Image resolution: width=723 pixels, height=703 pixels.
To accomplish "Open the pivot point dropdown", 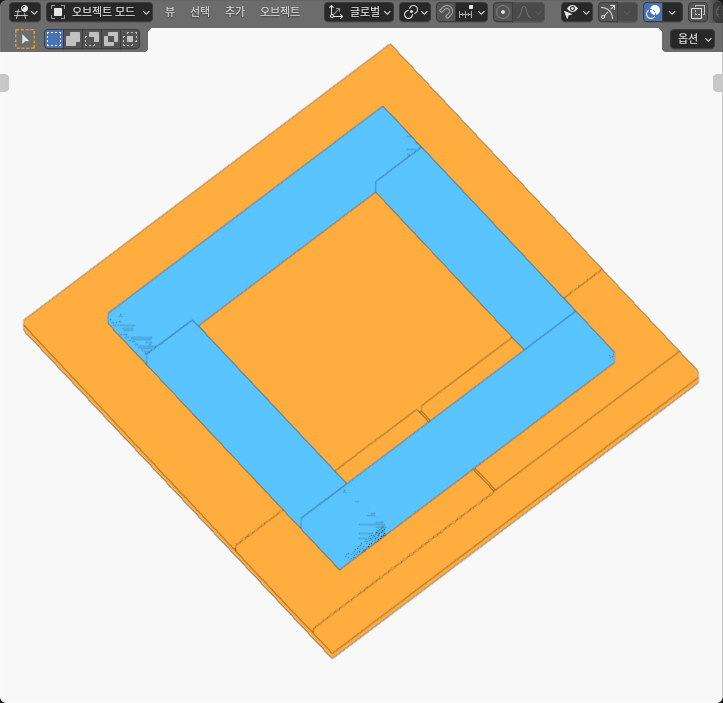I will [415, 12].
